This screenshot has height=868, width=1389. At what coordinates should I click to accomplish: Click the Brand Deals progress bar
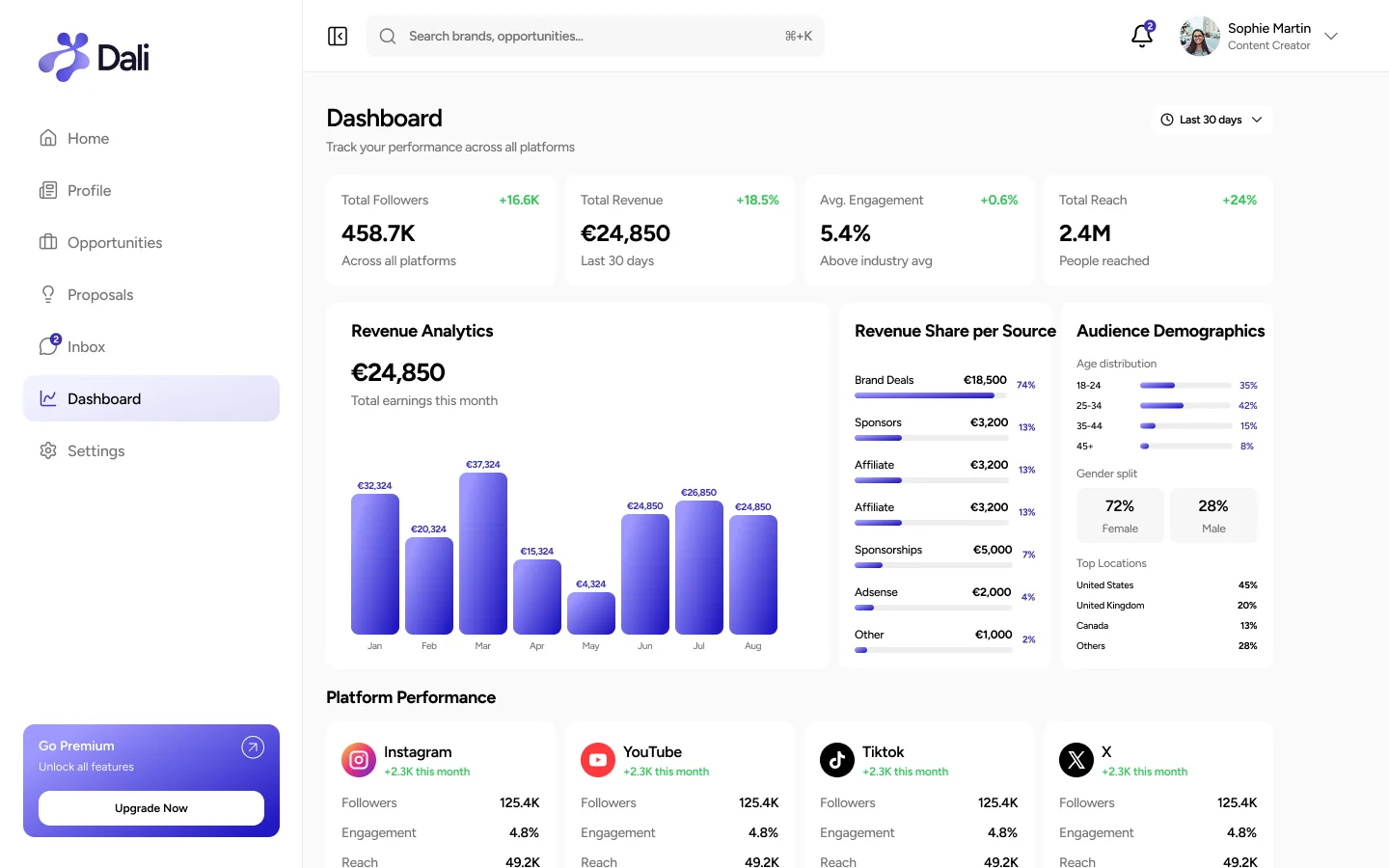[x=933, y=395]
